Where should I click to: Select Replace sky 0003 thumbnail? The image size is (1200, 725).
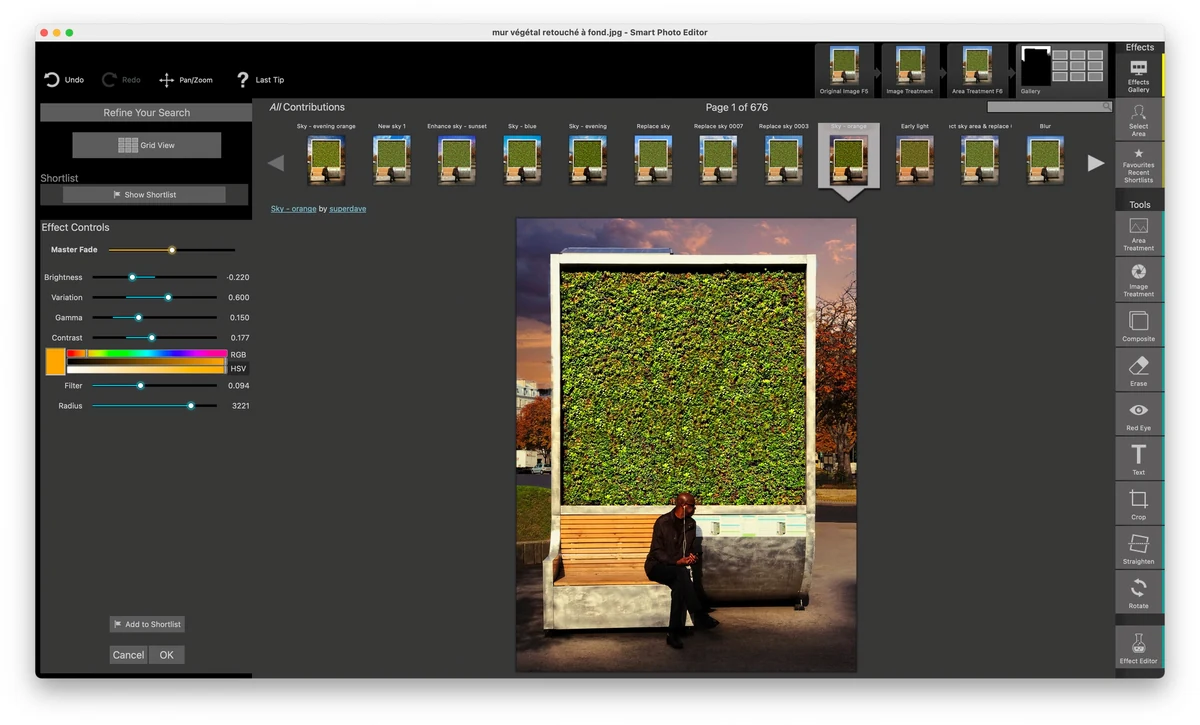784,160
